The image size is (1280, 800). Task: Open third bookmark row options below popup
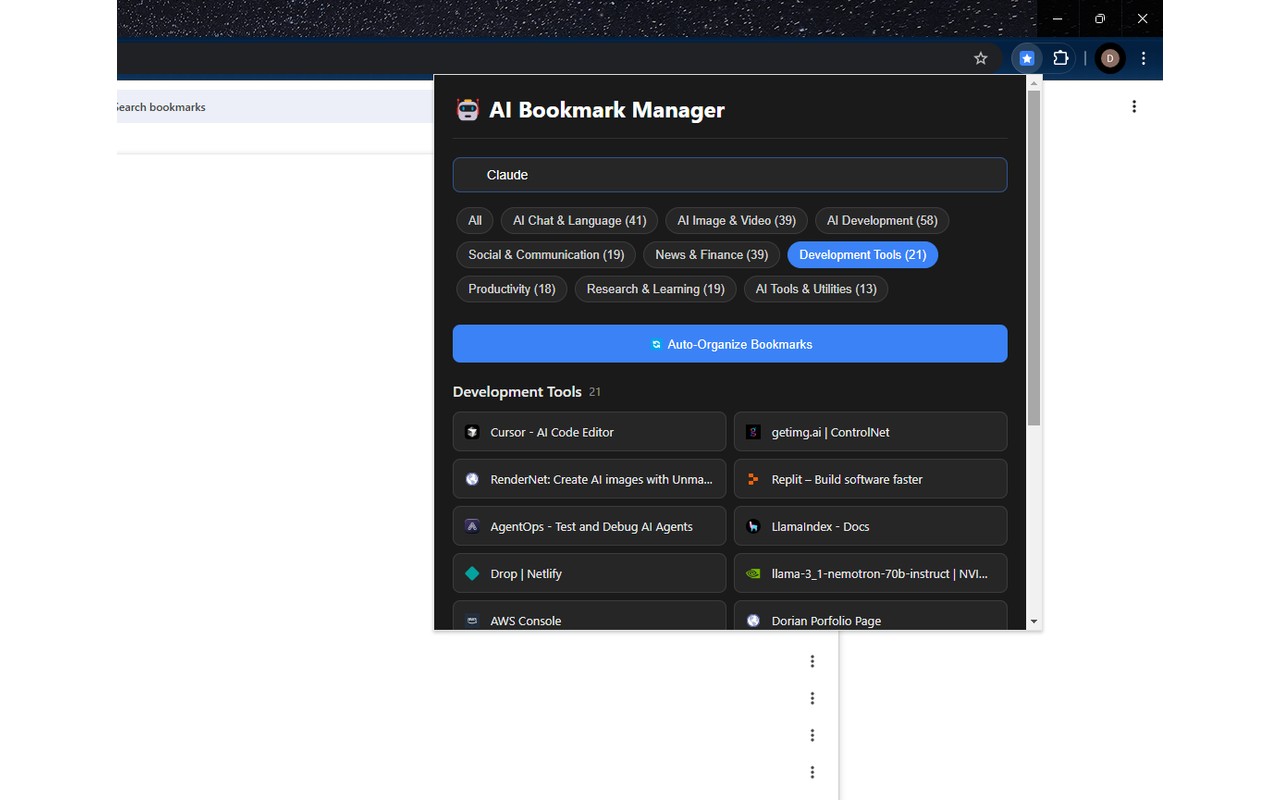coord(812,735)
